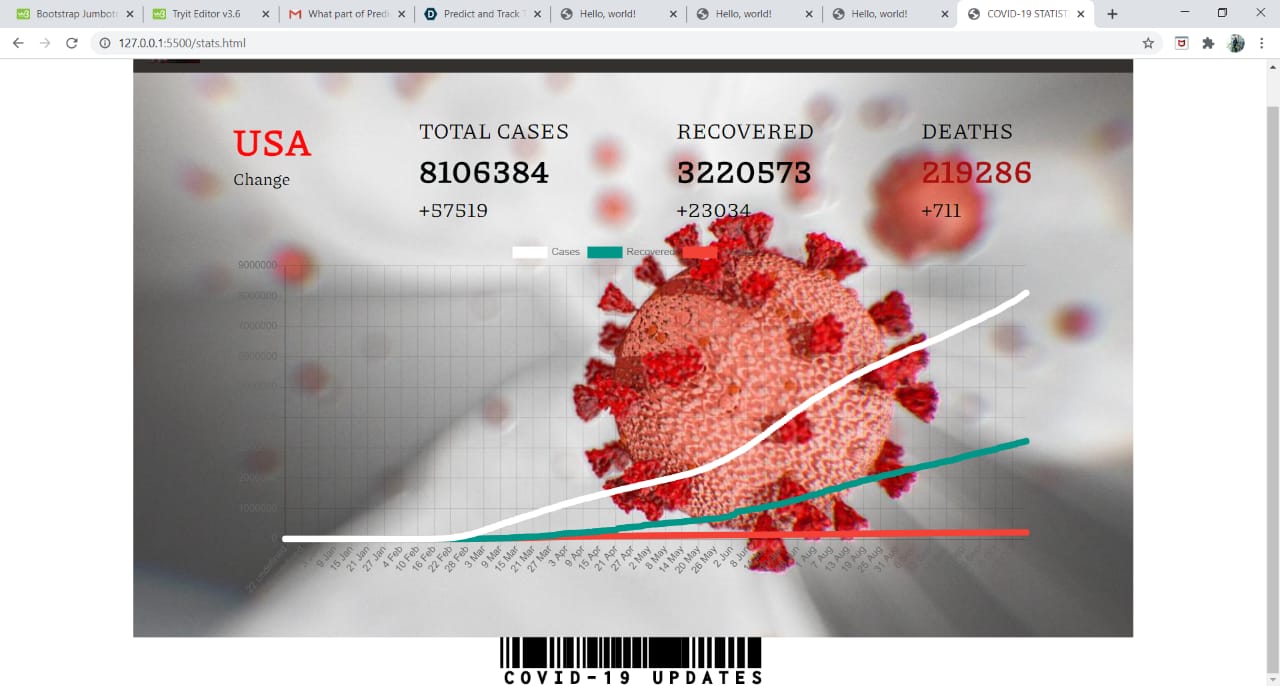The width and height of the screenshot is (1280, 686).
Task: Click the total cases value 8106384
Action: (x=484, y=173)
